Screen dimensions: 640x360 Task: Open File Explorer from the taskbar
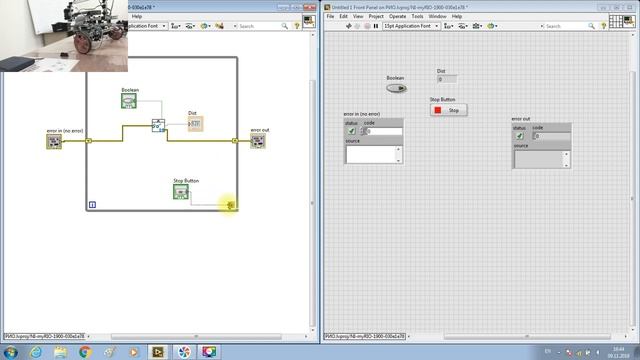tap(60, 352)
